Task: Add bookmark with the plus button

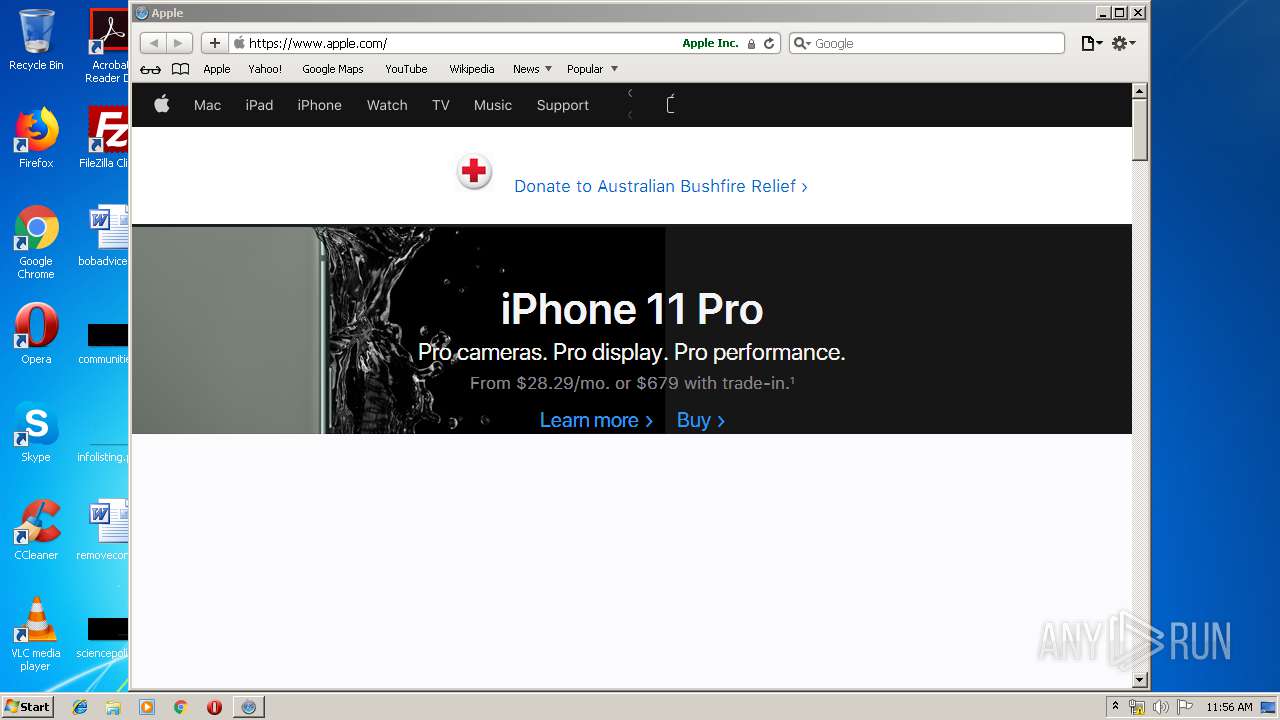Action: point(214,43)
